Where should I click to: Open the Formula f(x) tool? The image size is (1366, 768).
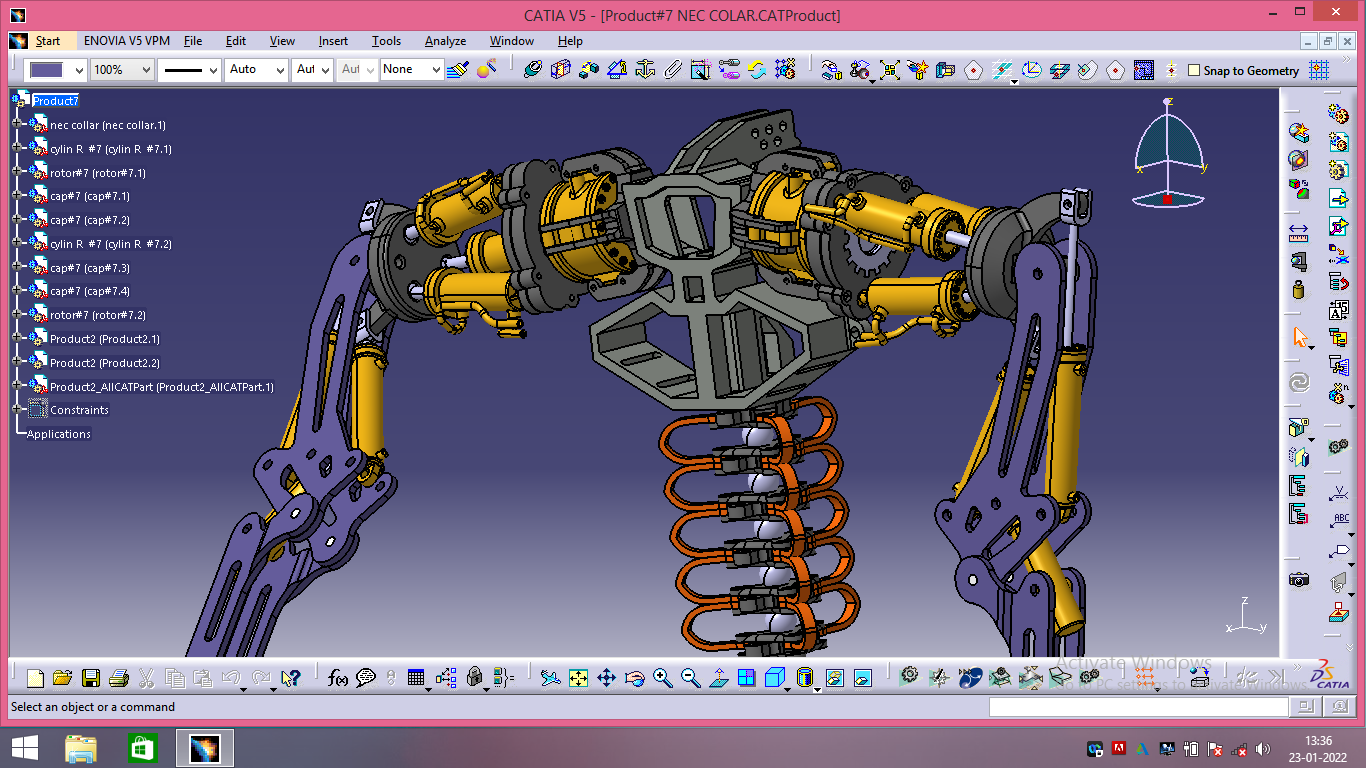pos(338,678)
